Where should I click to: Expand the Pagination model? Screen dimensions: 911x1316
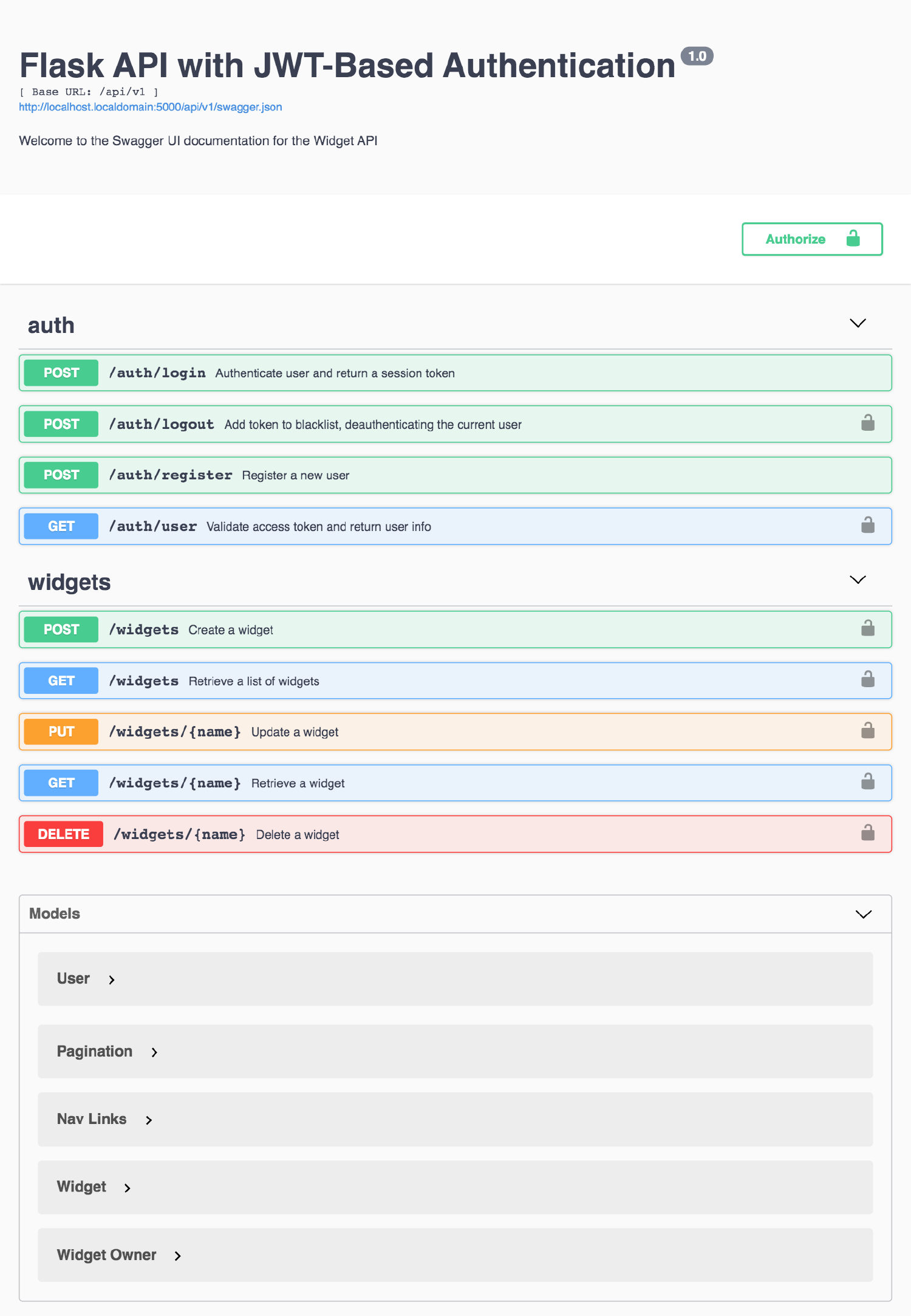click(x=154, y=1052)
